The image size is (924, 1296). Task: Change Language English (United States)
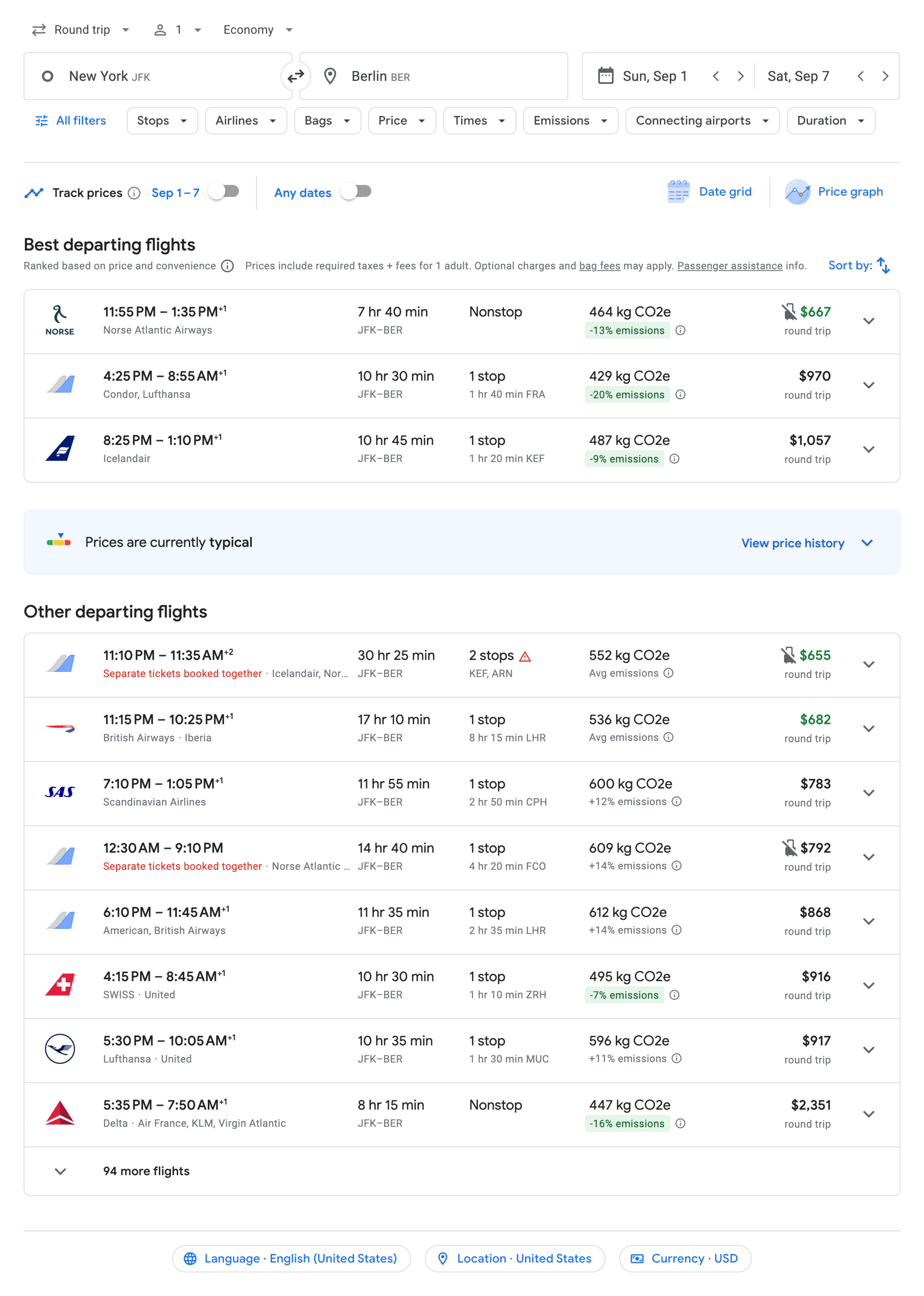(291, 1258)
